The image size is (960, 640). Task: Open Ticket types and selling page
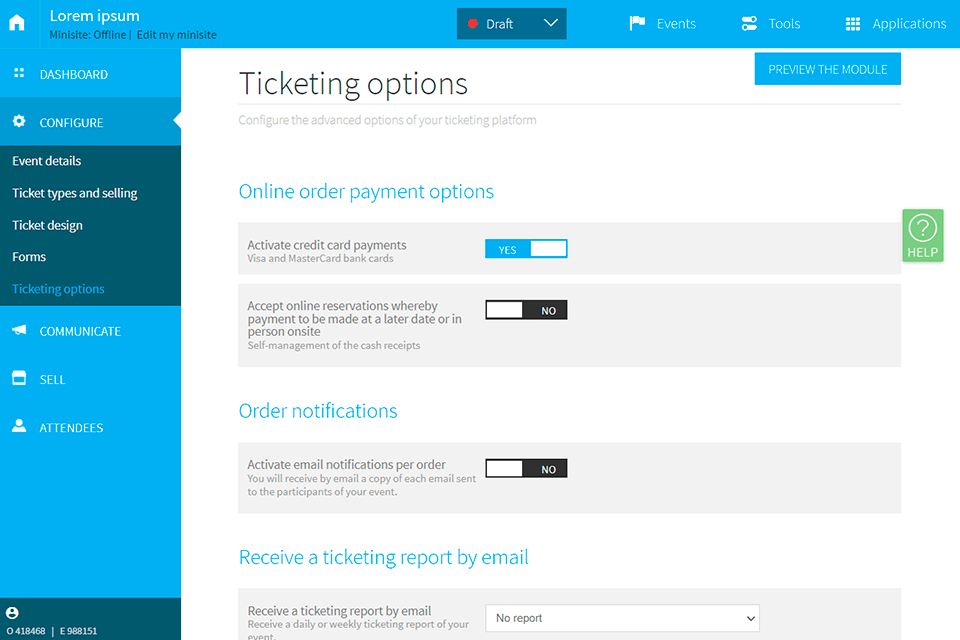[75, 193]
